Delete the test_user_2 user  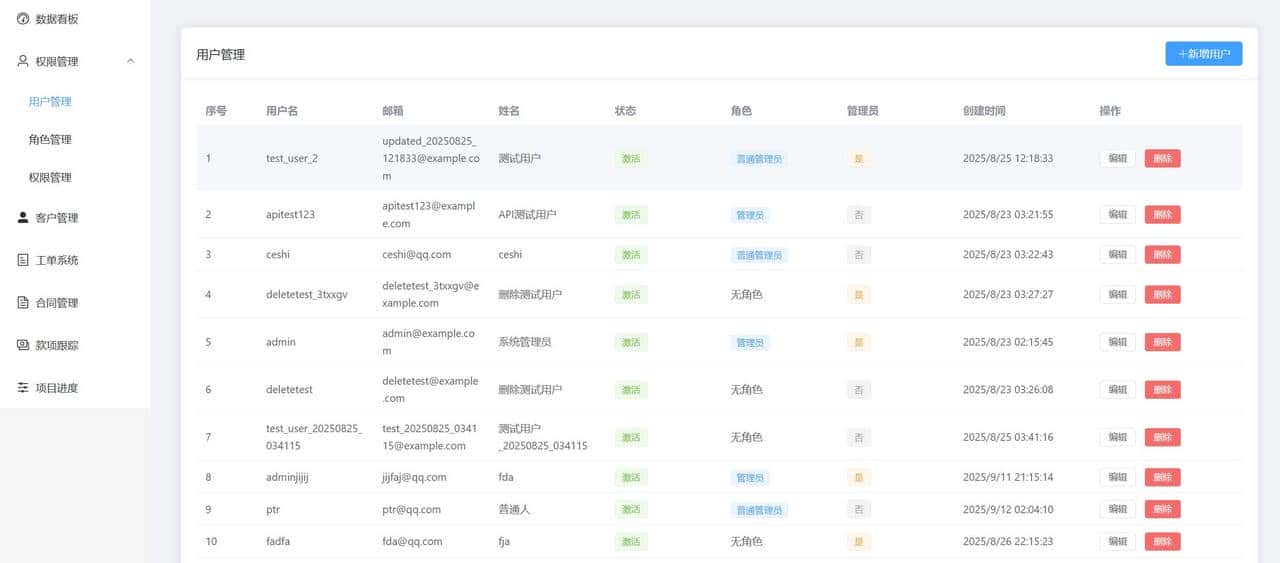1163,158
